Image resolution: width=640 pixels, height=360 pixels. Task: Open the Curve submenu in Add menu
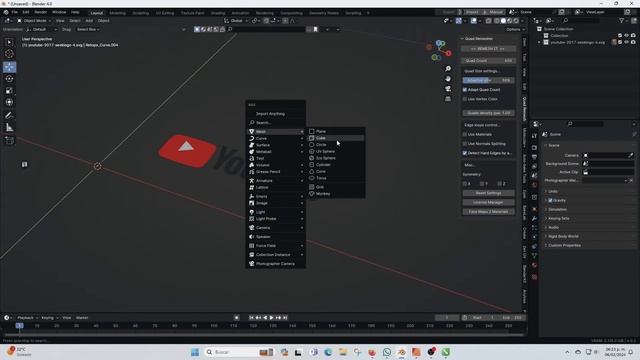click(x=276, y=138)
